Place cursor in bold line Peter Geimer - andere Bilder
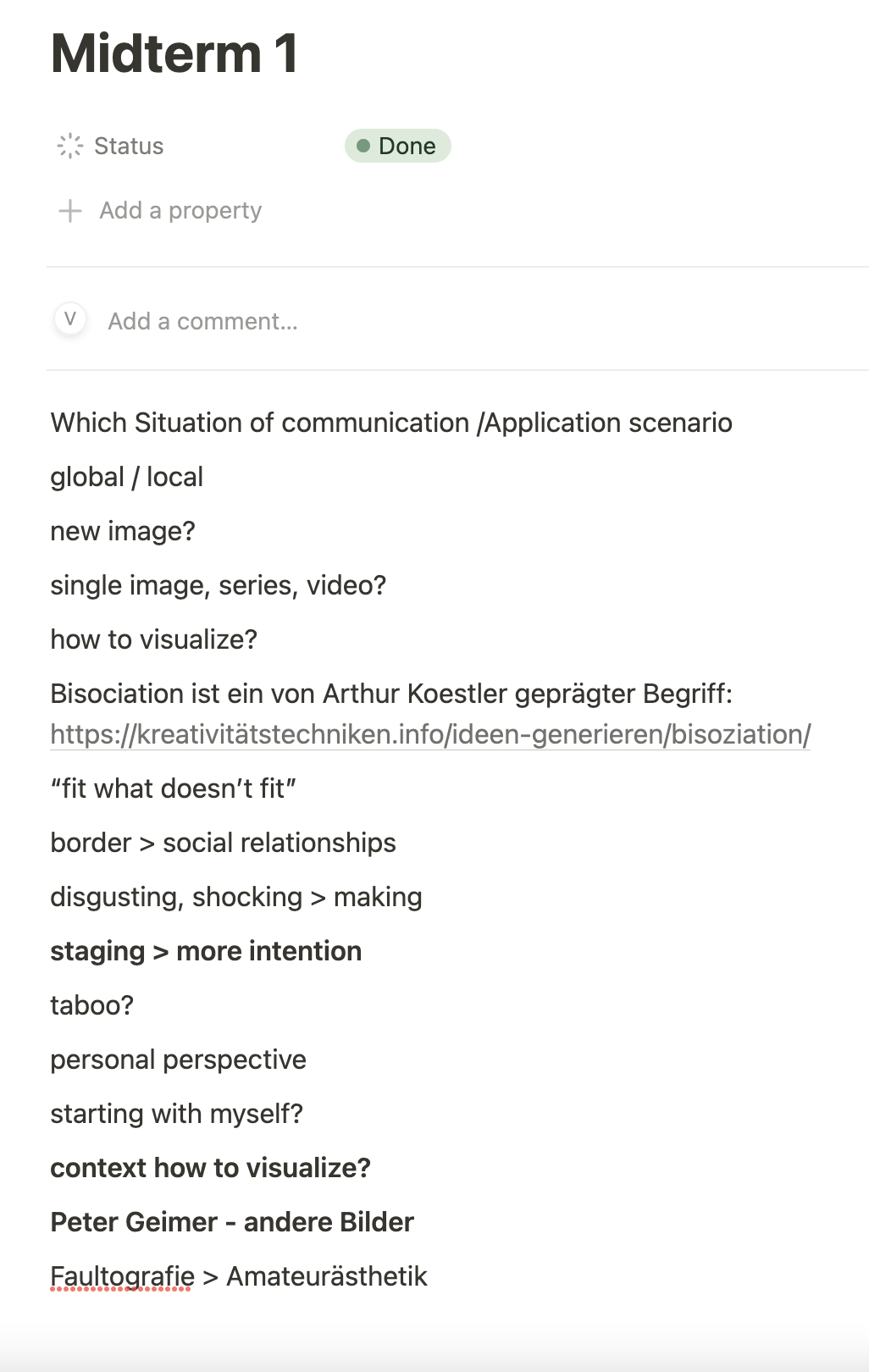 (x=232, y=1222)
